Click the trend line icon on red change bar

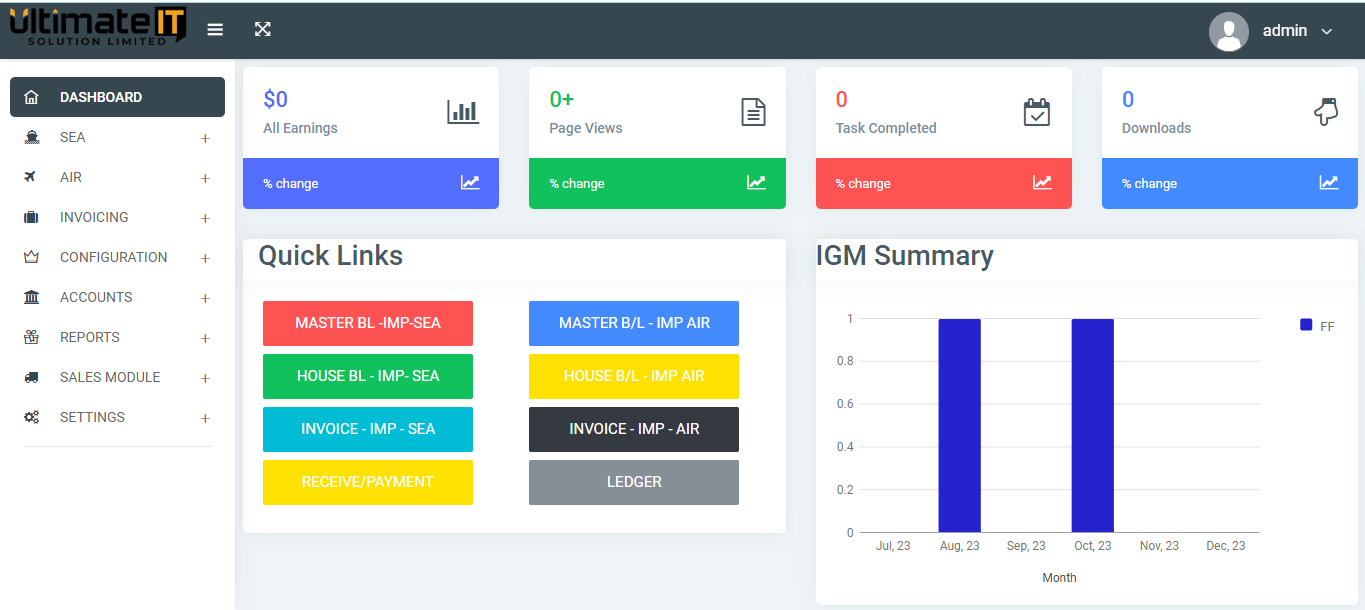(x=1042, y=183)
